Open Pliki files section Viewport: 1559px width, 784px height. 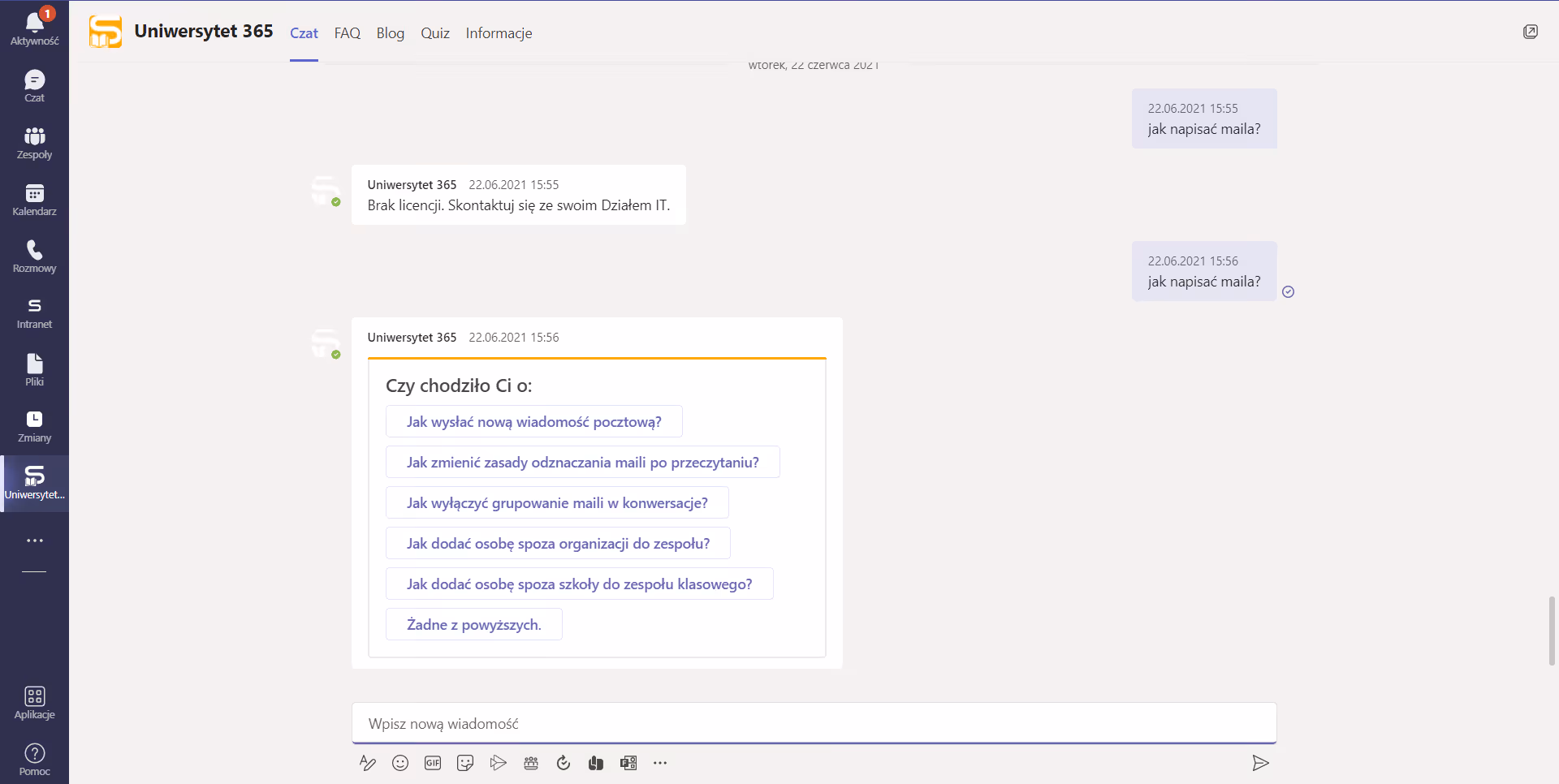[x=34, y=369]
